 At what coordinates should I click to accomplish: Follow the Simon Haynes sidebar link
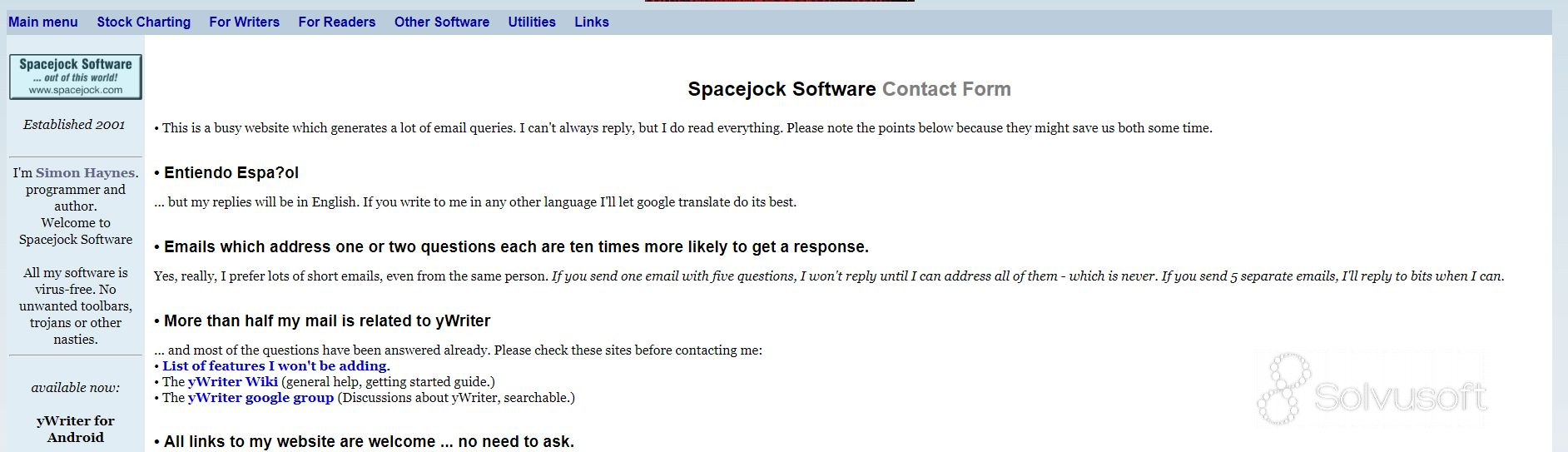pyautogui.click(x=85, y=173)
